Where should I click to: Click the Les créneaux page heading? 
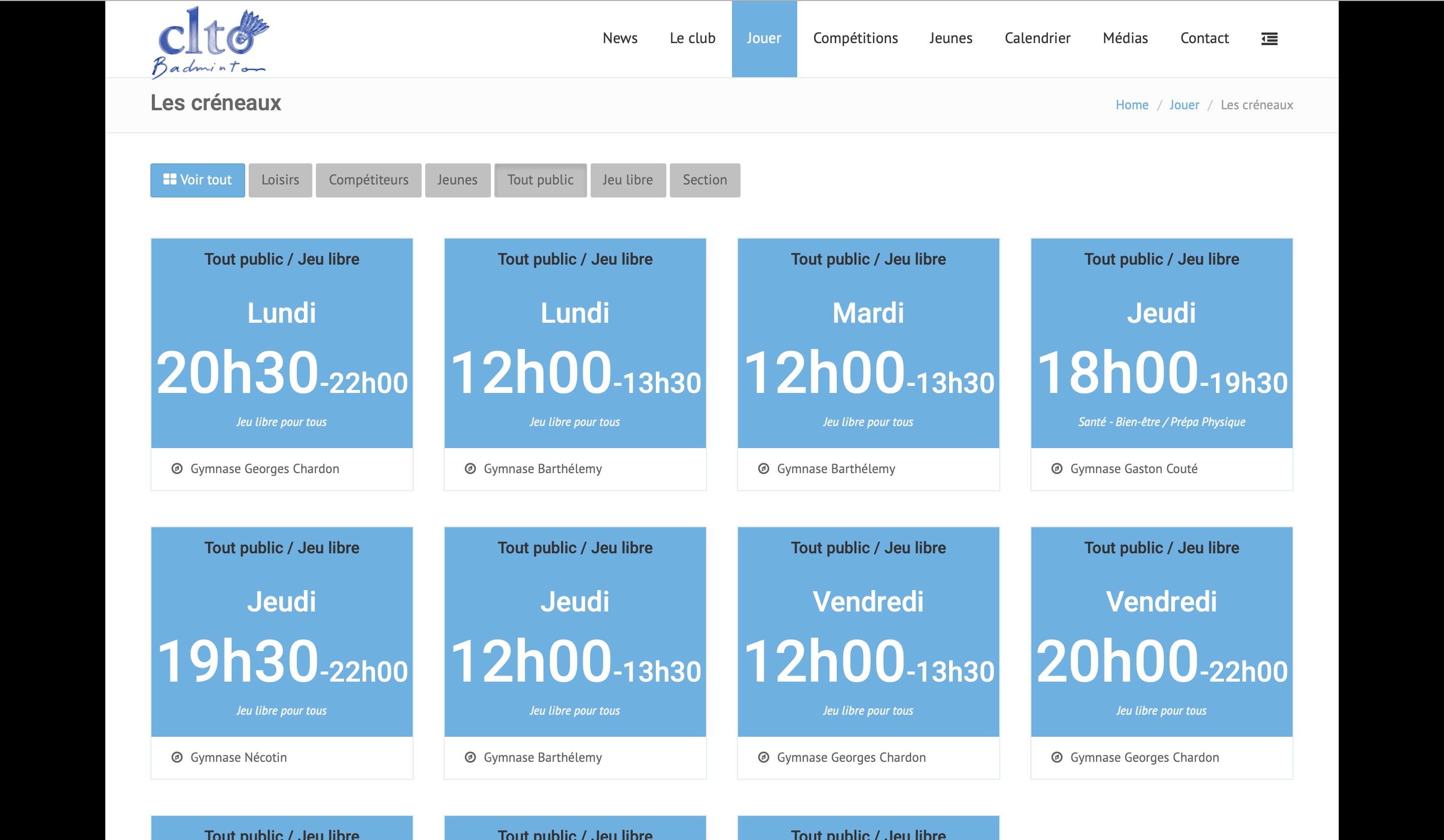216,103
